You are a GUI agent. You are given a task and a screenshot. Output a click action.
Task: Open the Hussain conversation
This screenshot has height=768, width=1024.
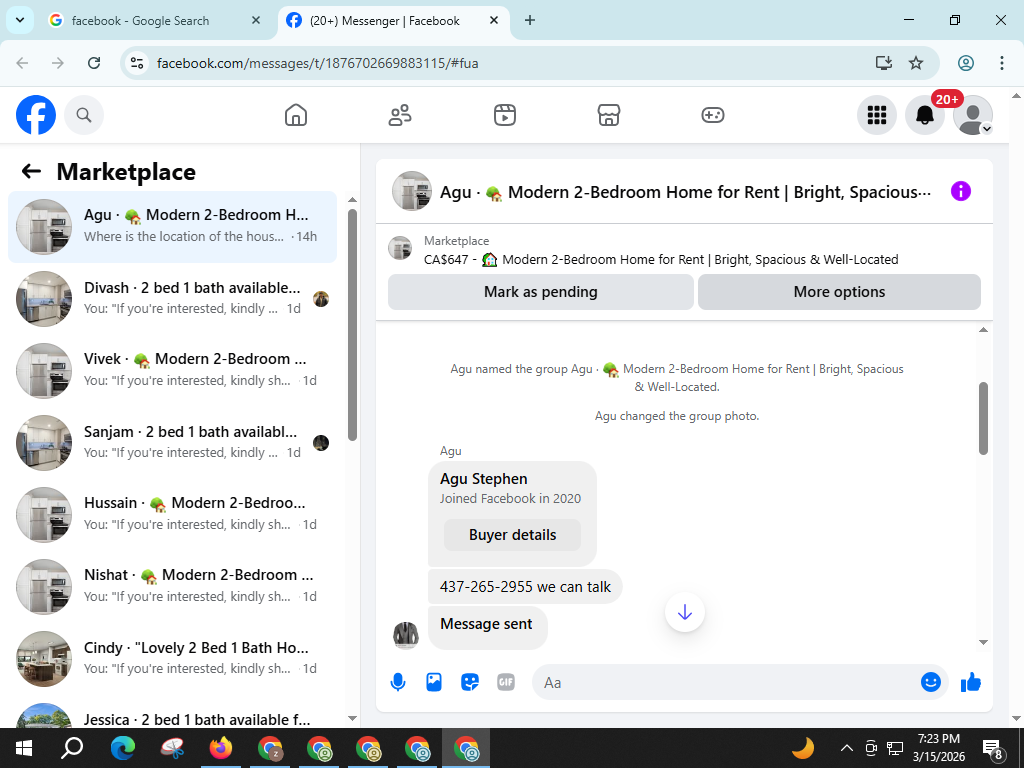coord(172,515)
